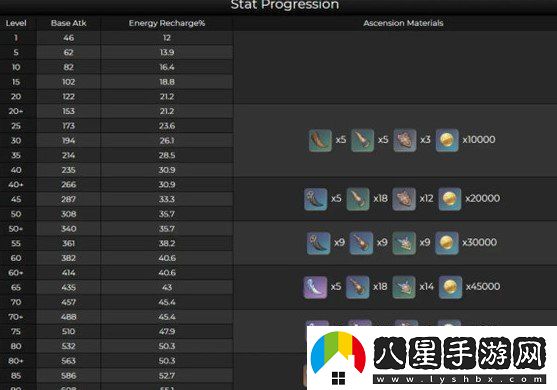Viewport: 557px width, 390px height.
Task: Select the Energy Recharge value 13.9
Action: coord(167,53)
